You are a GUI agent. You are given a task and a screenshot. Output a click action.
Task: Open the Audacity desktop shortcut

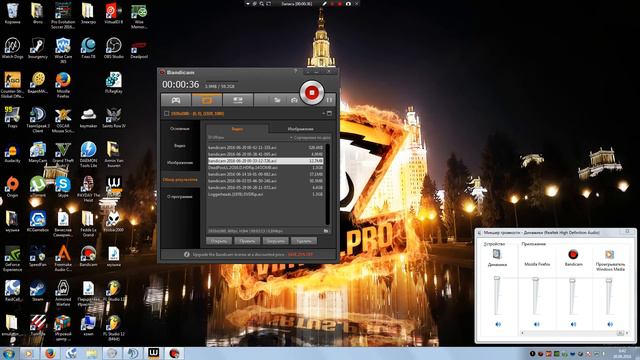12,152
